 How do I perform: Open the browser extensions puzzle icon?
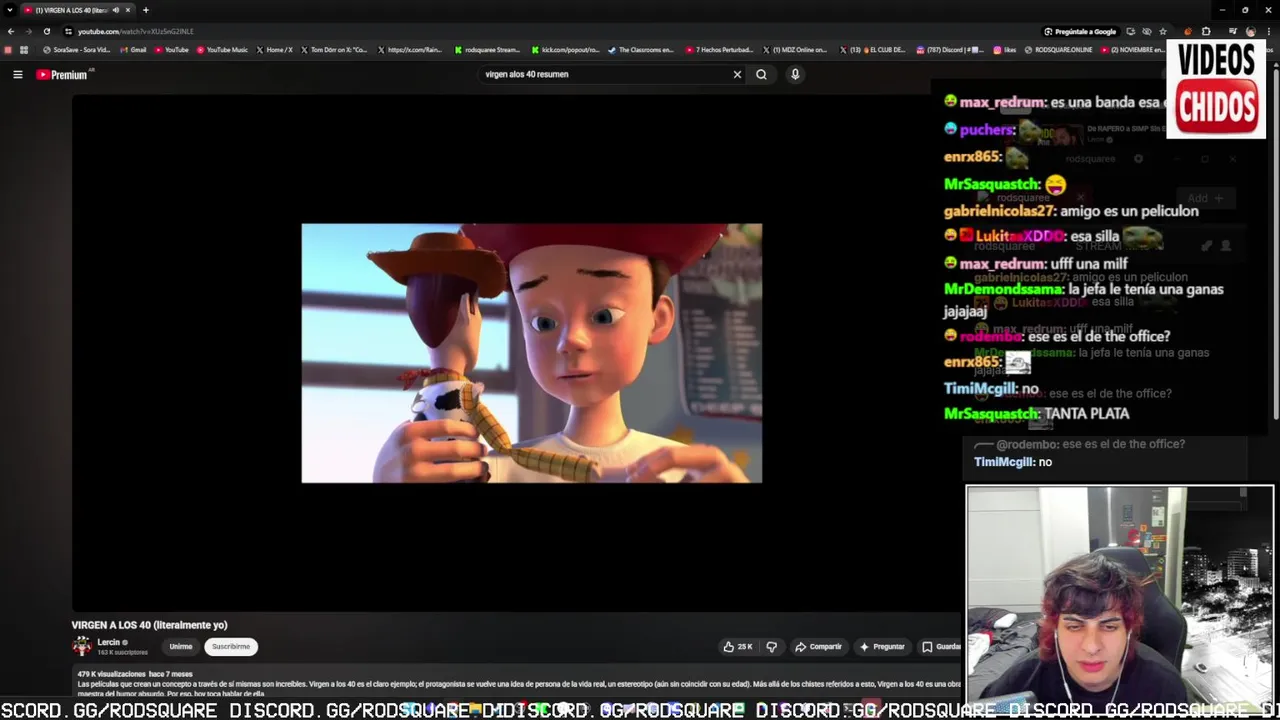1206,31
